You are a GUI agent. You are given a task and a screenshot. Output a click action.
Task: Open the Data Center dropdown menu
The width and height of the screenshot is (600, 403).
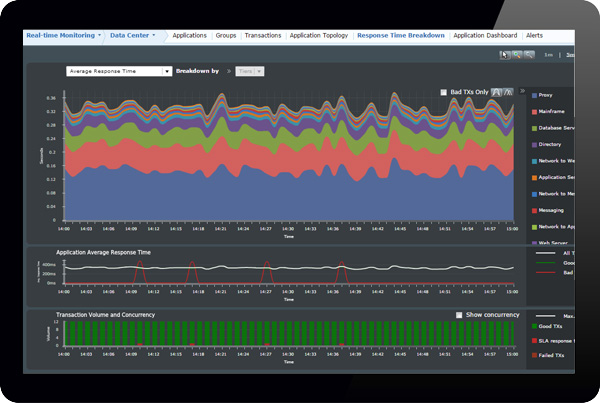(133, 35)
